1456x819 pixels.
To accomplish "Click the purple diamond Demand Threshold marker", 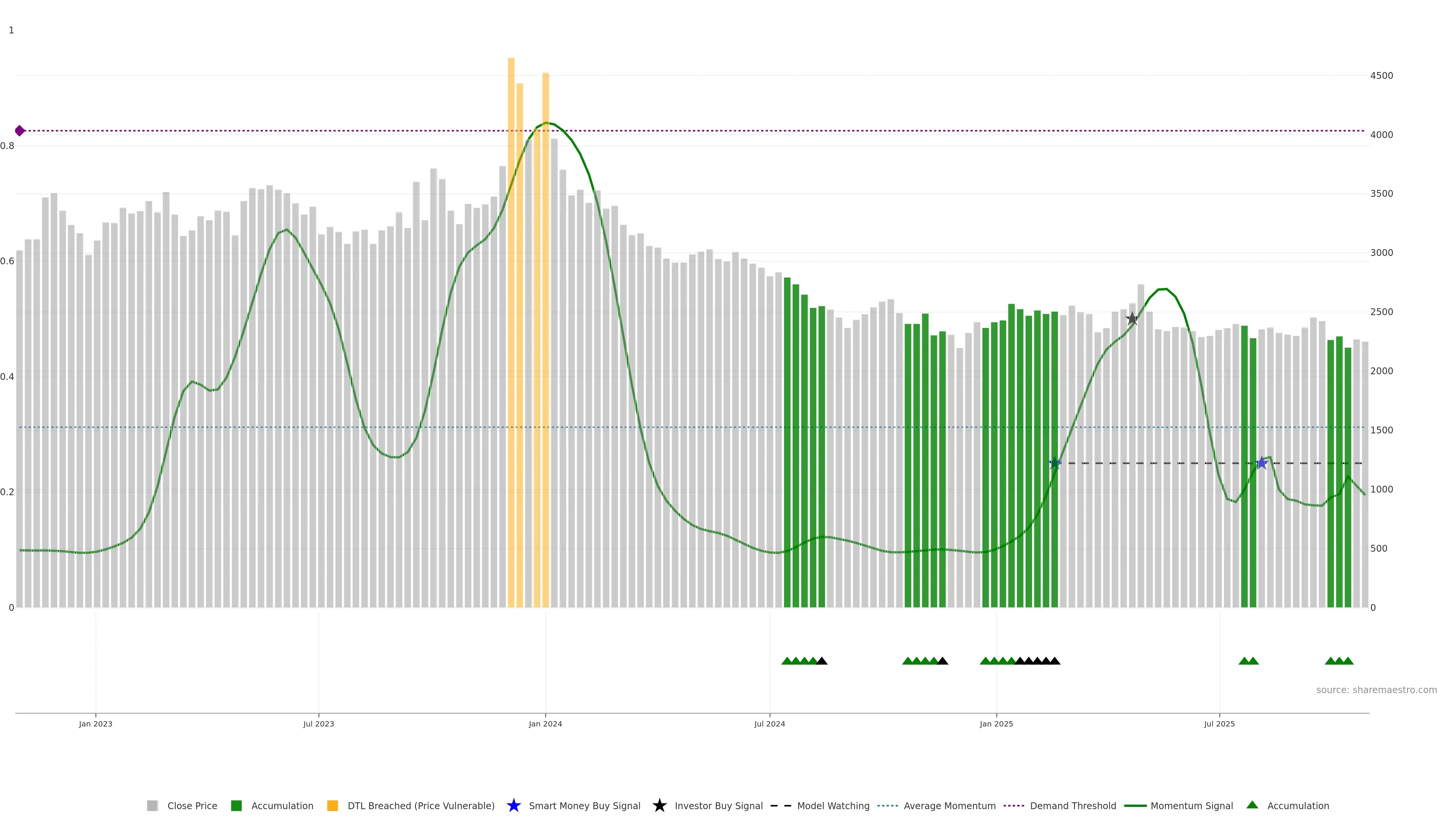I will click(20, 130).
